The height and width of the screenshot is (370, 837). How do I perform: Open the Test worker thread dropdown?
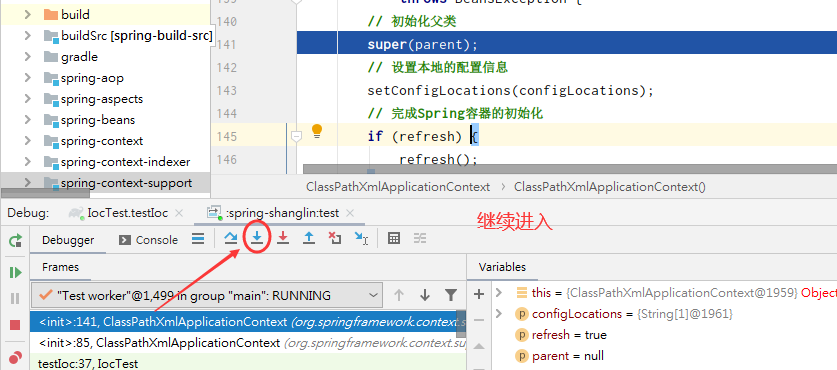(x=207, y=295)
